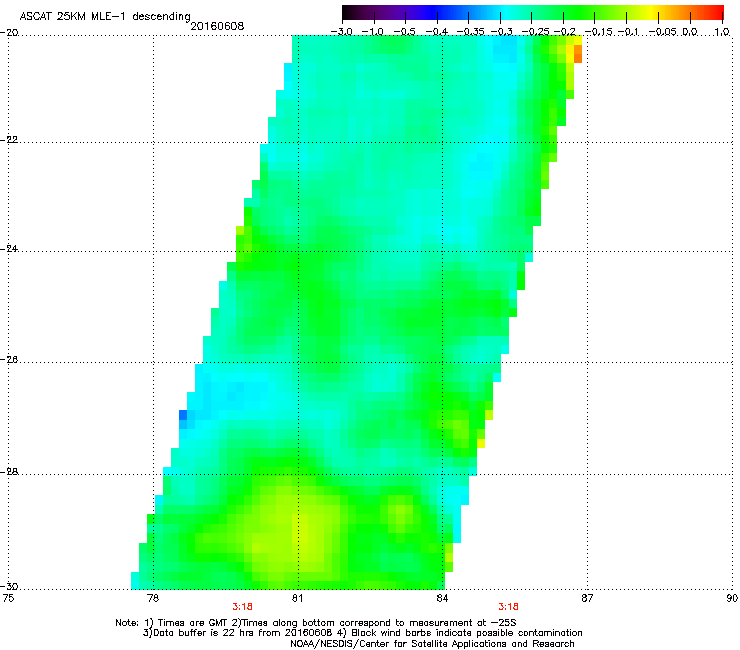740x650 pixels.
Task: Click the -24 latitude axis label
Action: tap(9, 249)
